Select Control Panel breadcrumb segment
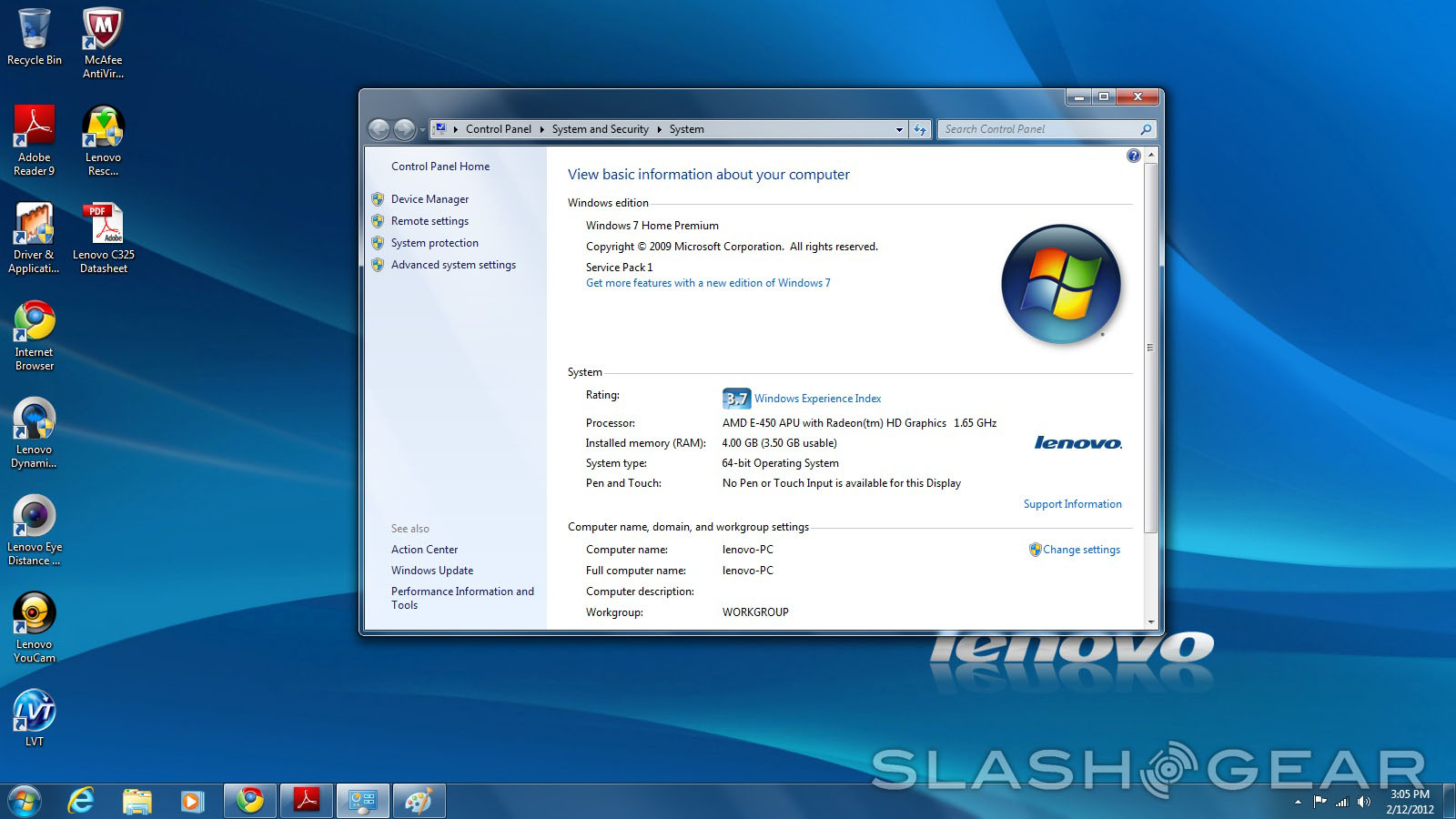Image resolution: width=1456 pixels, height=819 pixels. pos(499,129)
